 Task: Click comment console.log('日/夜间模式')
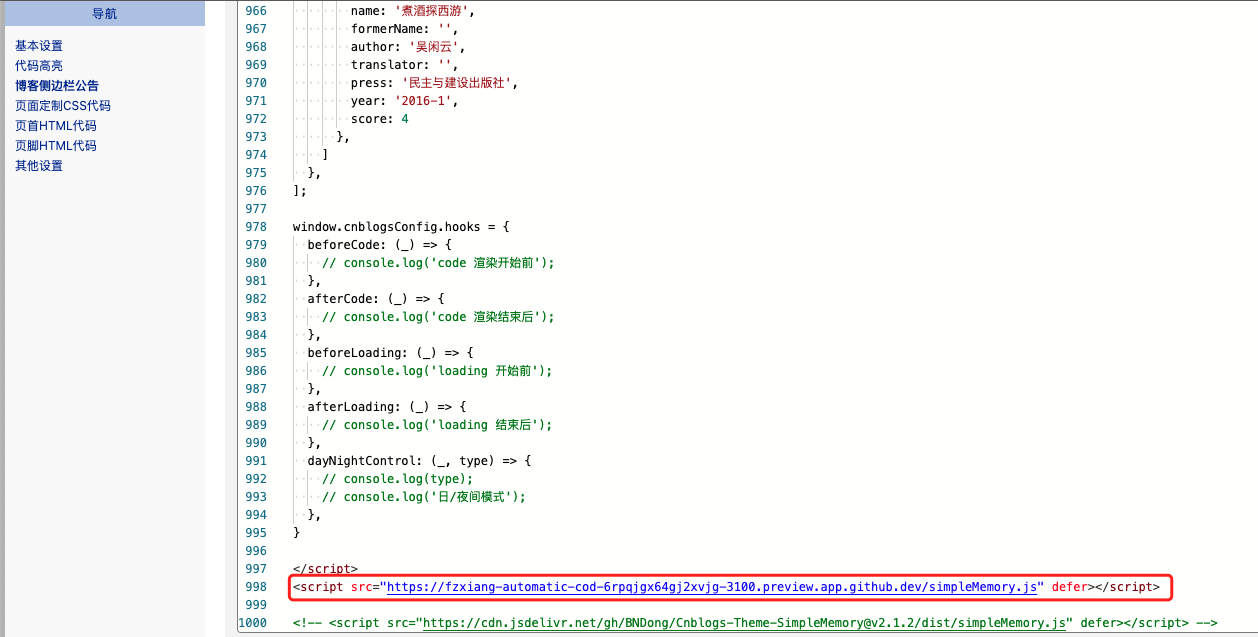coord(424,497)
